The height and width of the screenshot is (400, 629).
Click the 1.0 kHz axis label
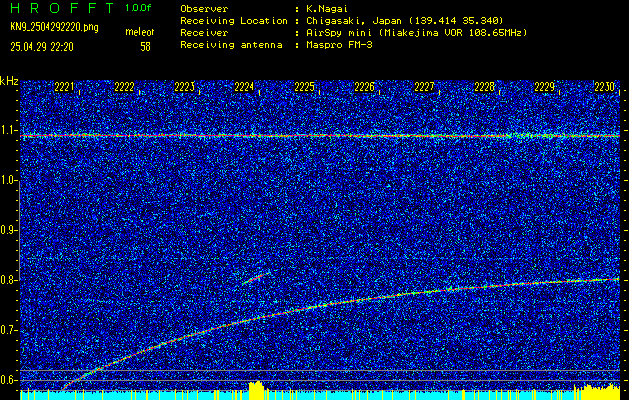(9, 181)
